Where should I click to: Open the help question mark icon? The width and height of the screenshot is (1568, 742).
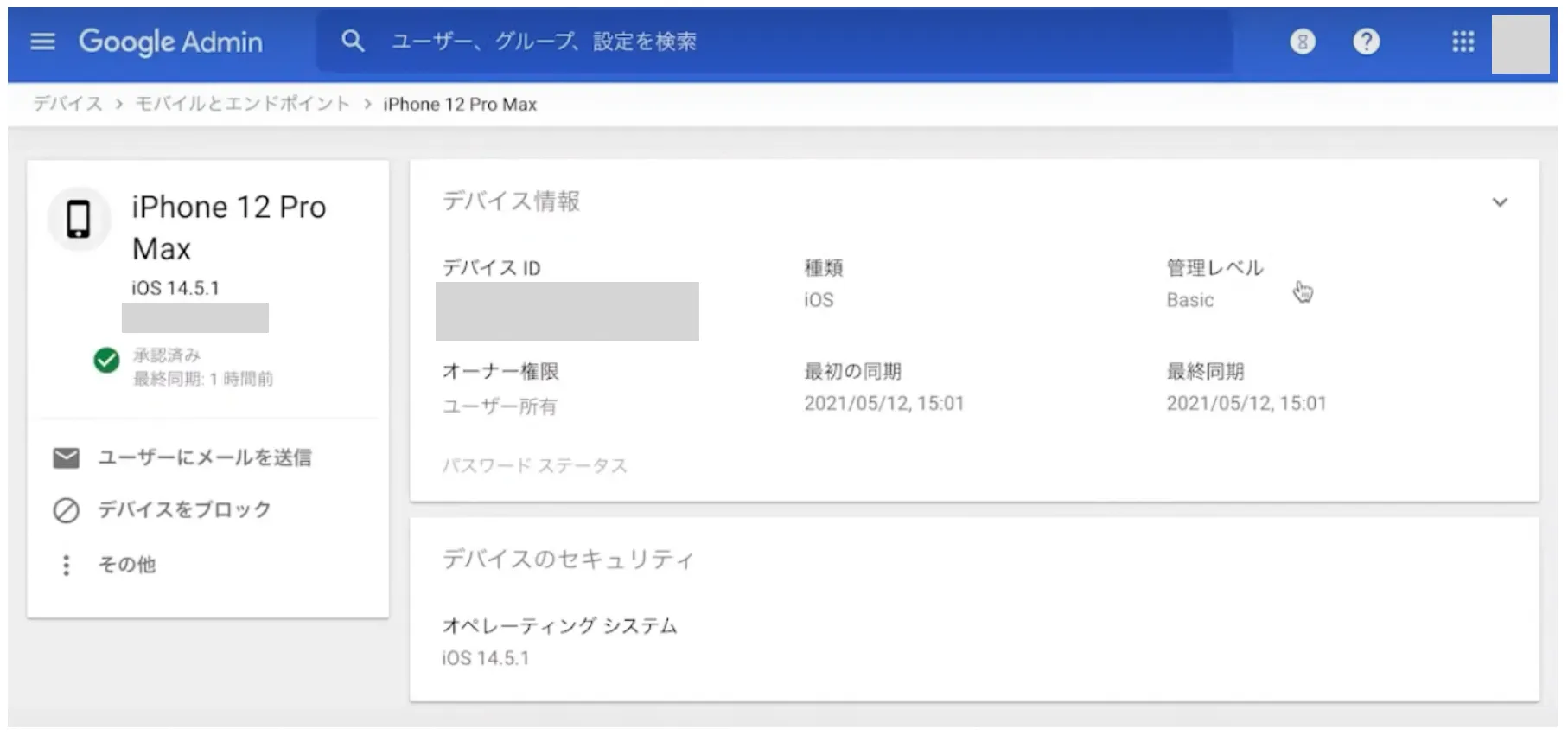click(1366, 42)
